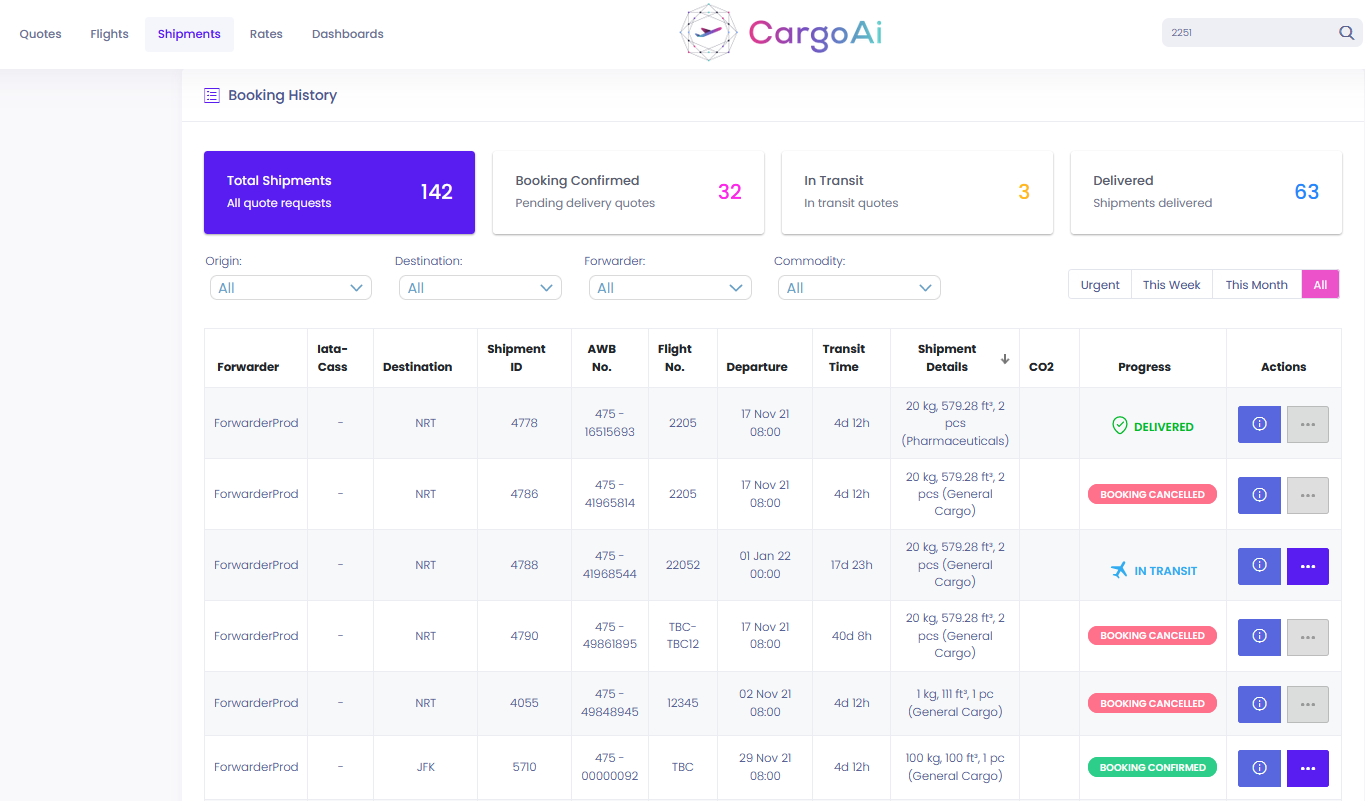Go to the Quotes tab
Screen dimensions: 1365x801
point(41,34)
